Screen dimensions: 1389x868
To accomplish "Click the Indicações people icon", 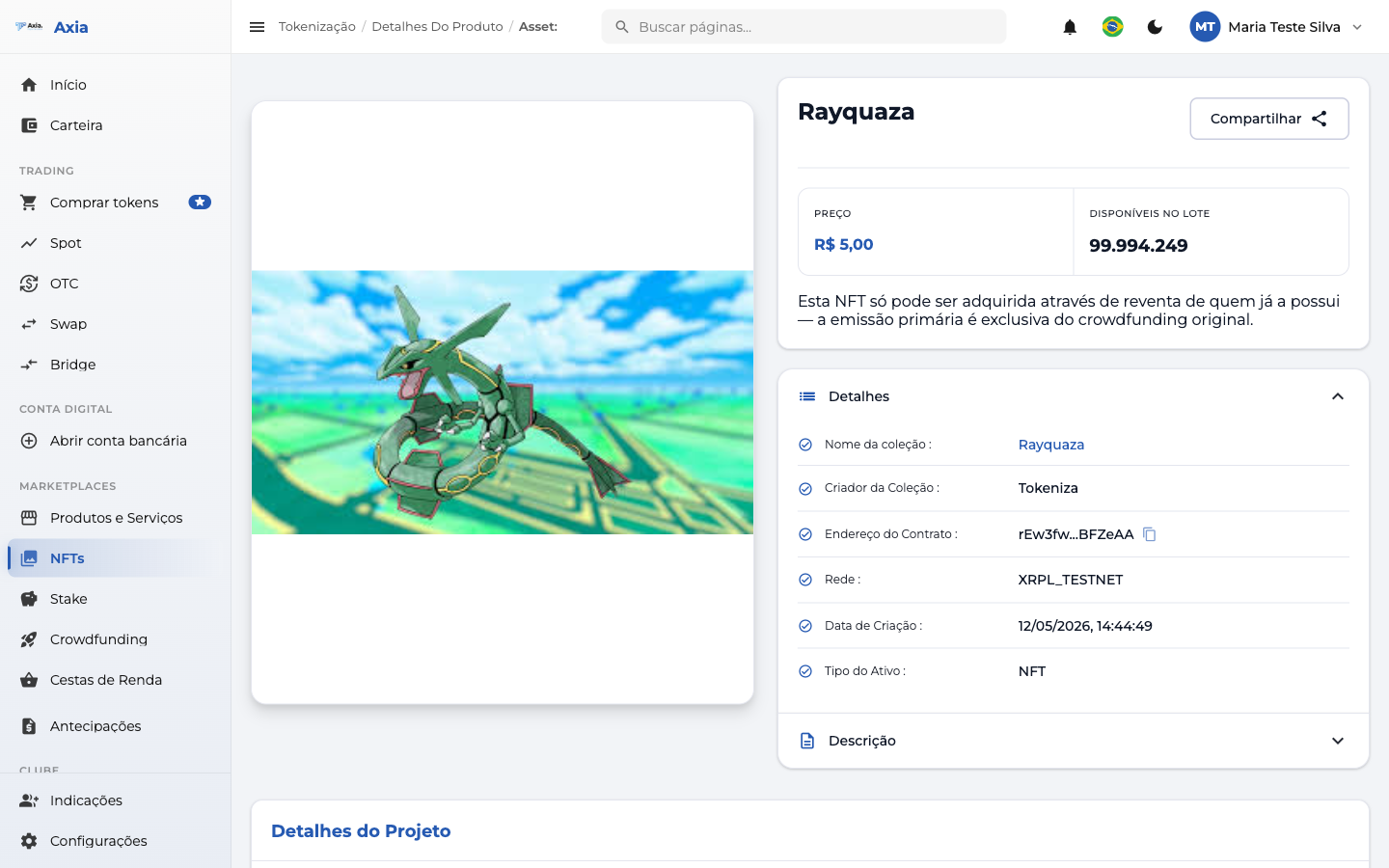I will [29, 800].
